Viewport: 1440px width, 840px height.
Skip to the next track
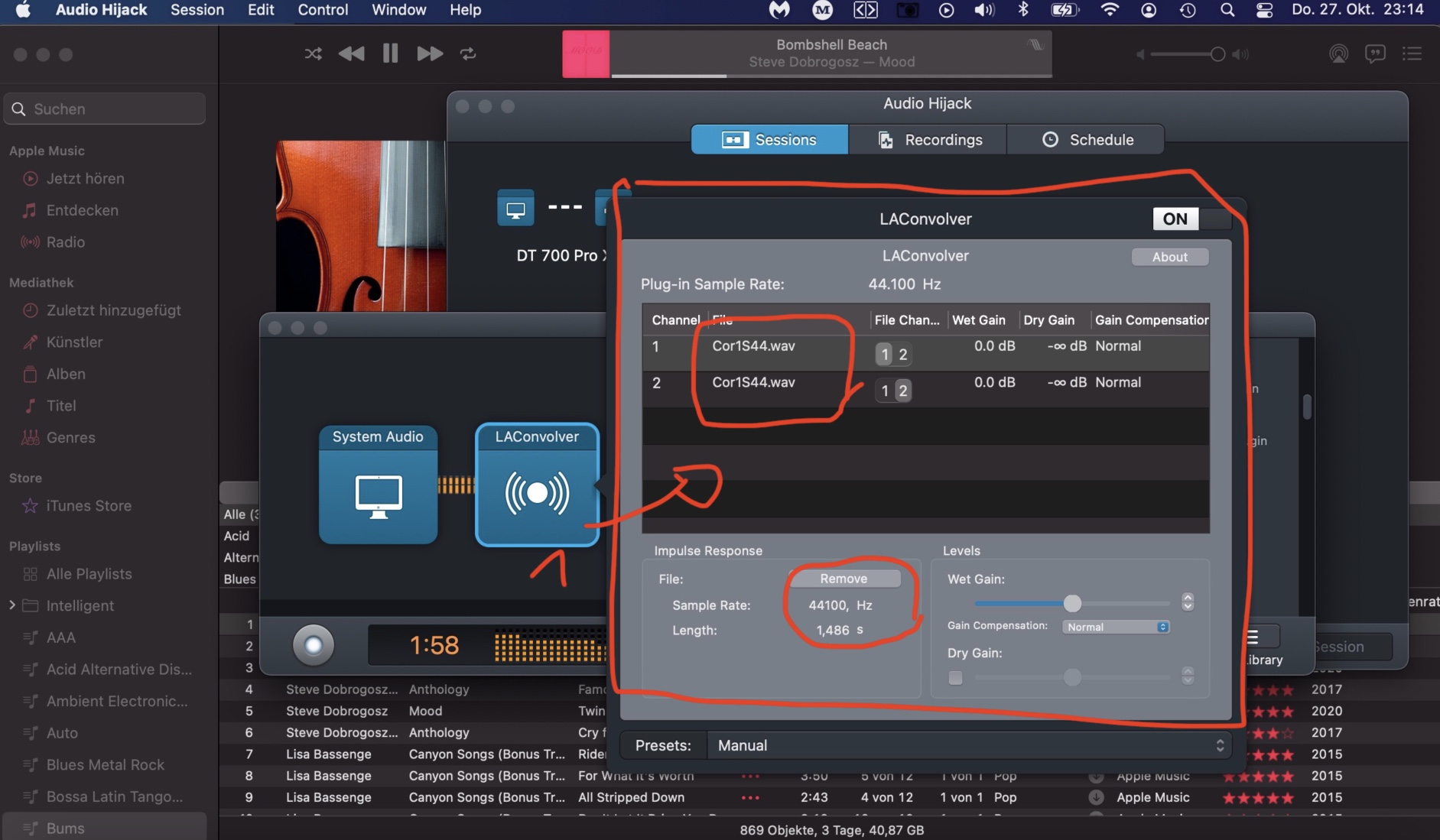(x=430, y=54)
